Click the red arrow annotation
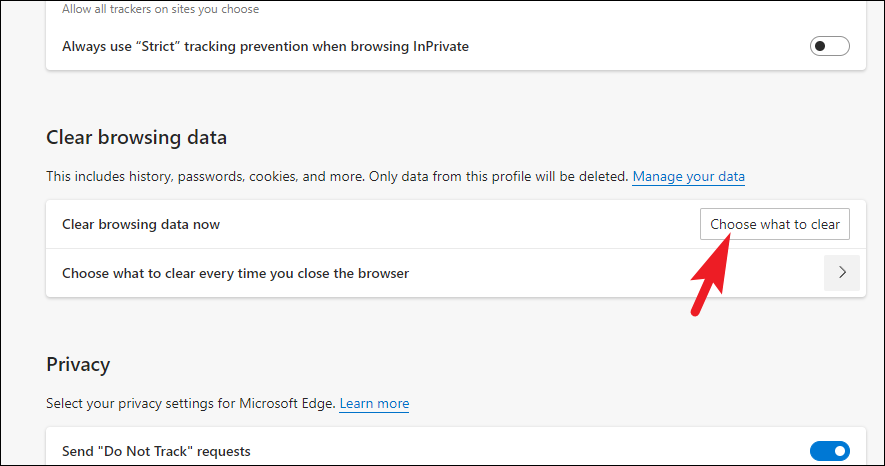Screen dimensions: 885x466 pyautogui.click(x=710, y=276)
